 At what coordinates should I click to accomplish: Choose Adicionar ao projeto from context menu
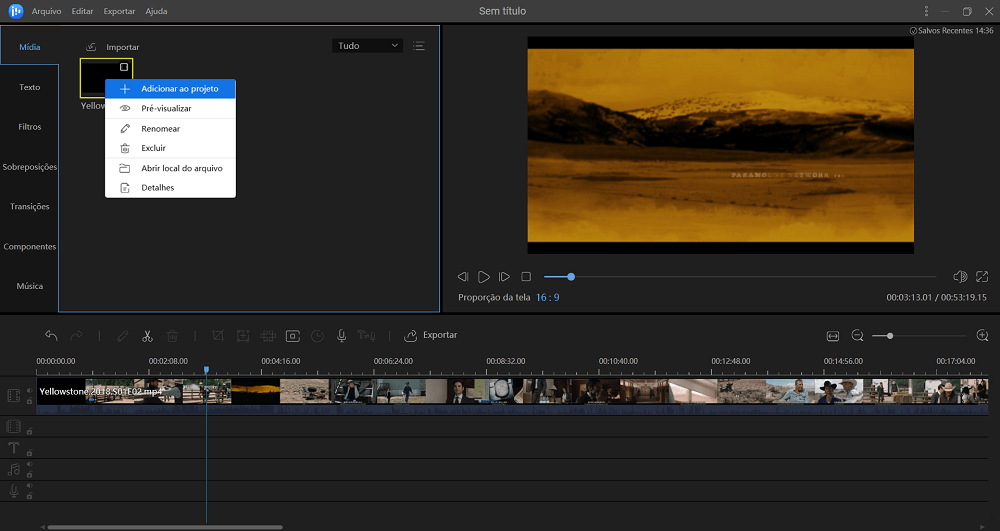(x=170, y=89)
